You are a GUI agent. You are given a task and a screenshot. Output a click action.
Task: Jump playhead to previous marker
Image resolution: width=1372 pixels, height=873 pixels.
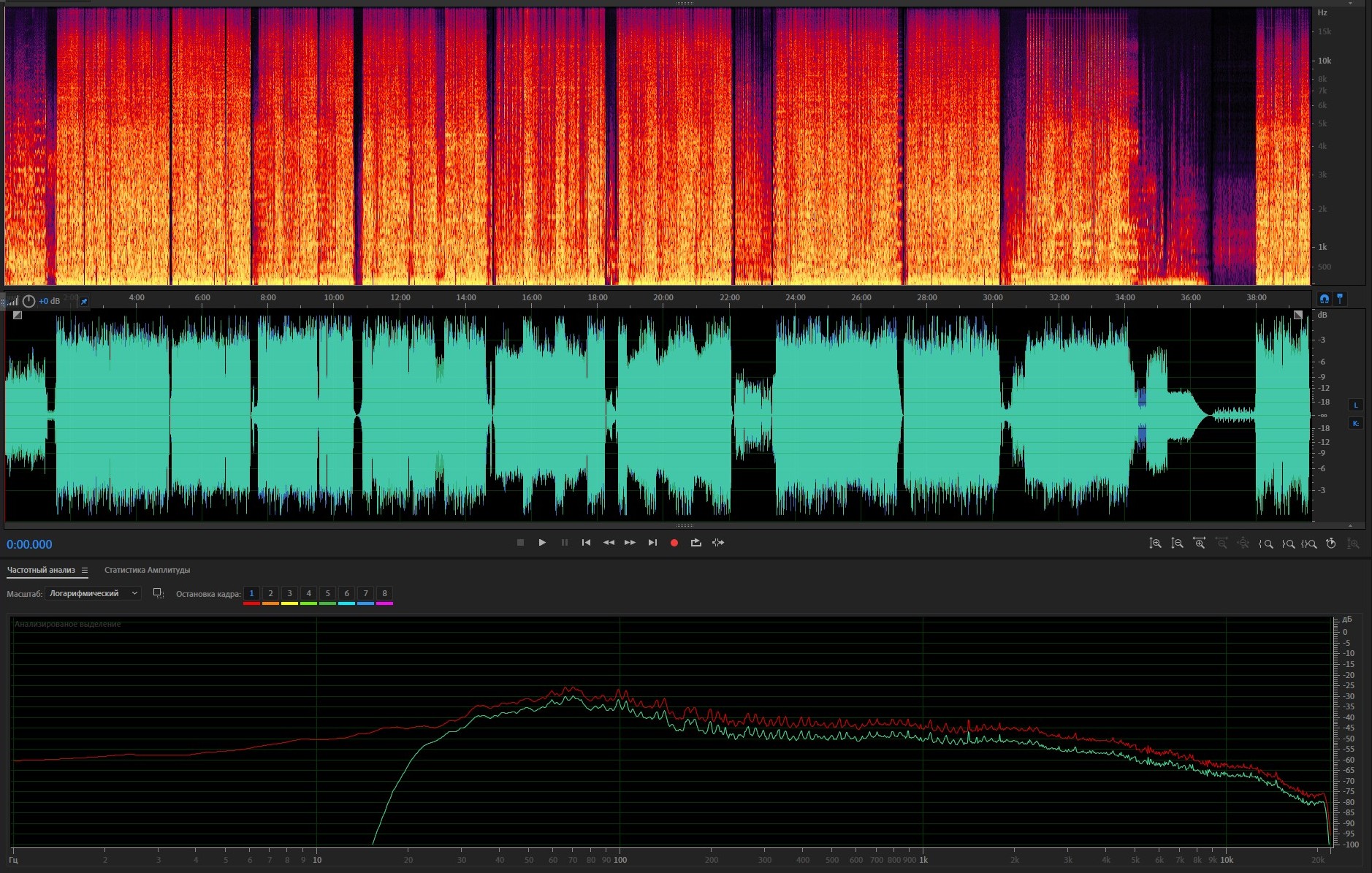tap(586, 543)
